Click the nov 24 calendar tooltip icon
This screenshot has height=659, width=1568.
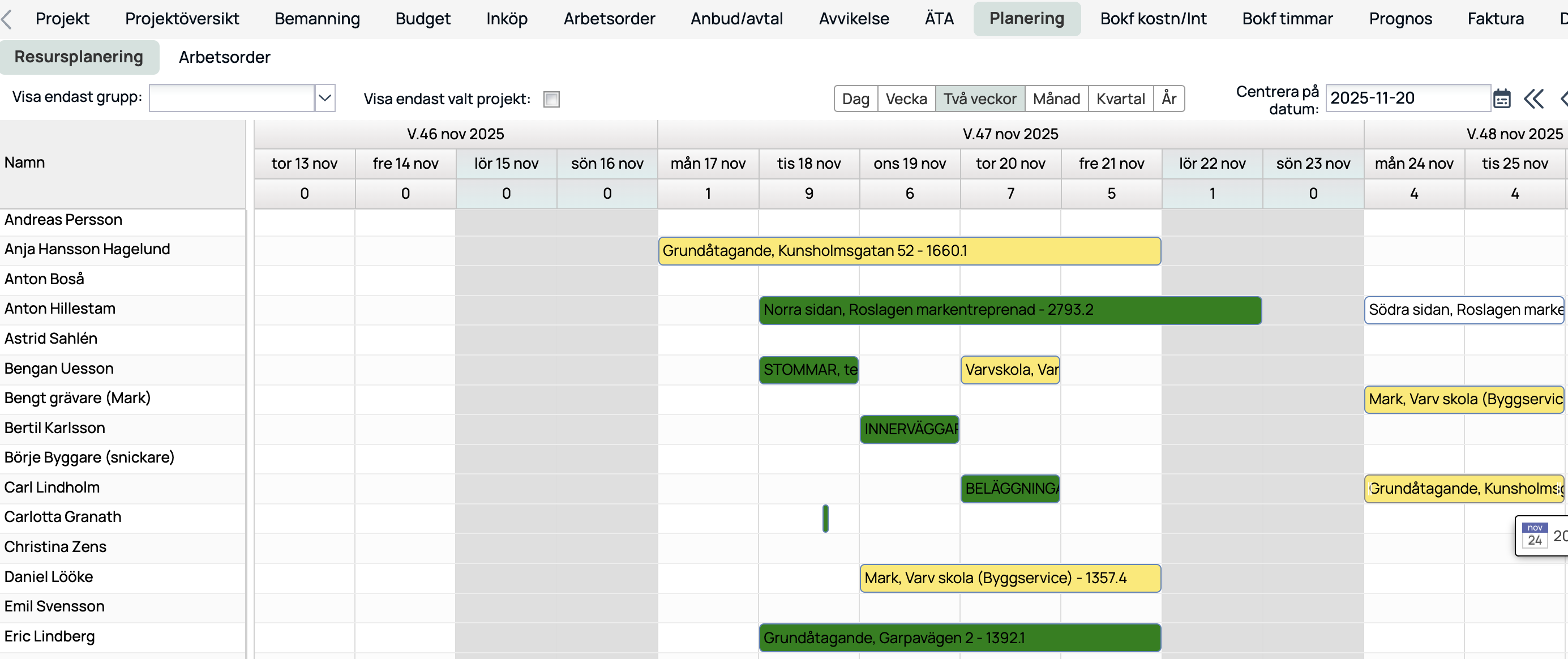click(x=1535, y=536)
